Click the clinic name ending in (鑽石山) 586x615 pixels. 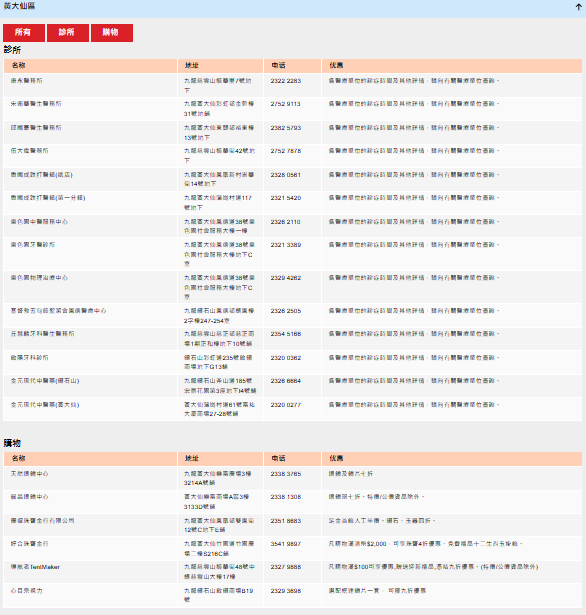coord(45,381)
